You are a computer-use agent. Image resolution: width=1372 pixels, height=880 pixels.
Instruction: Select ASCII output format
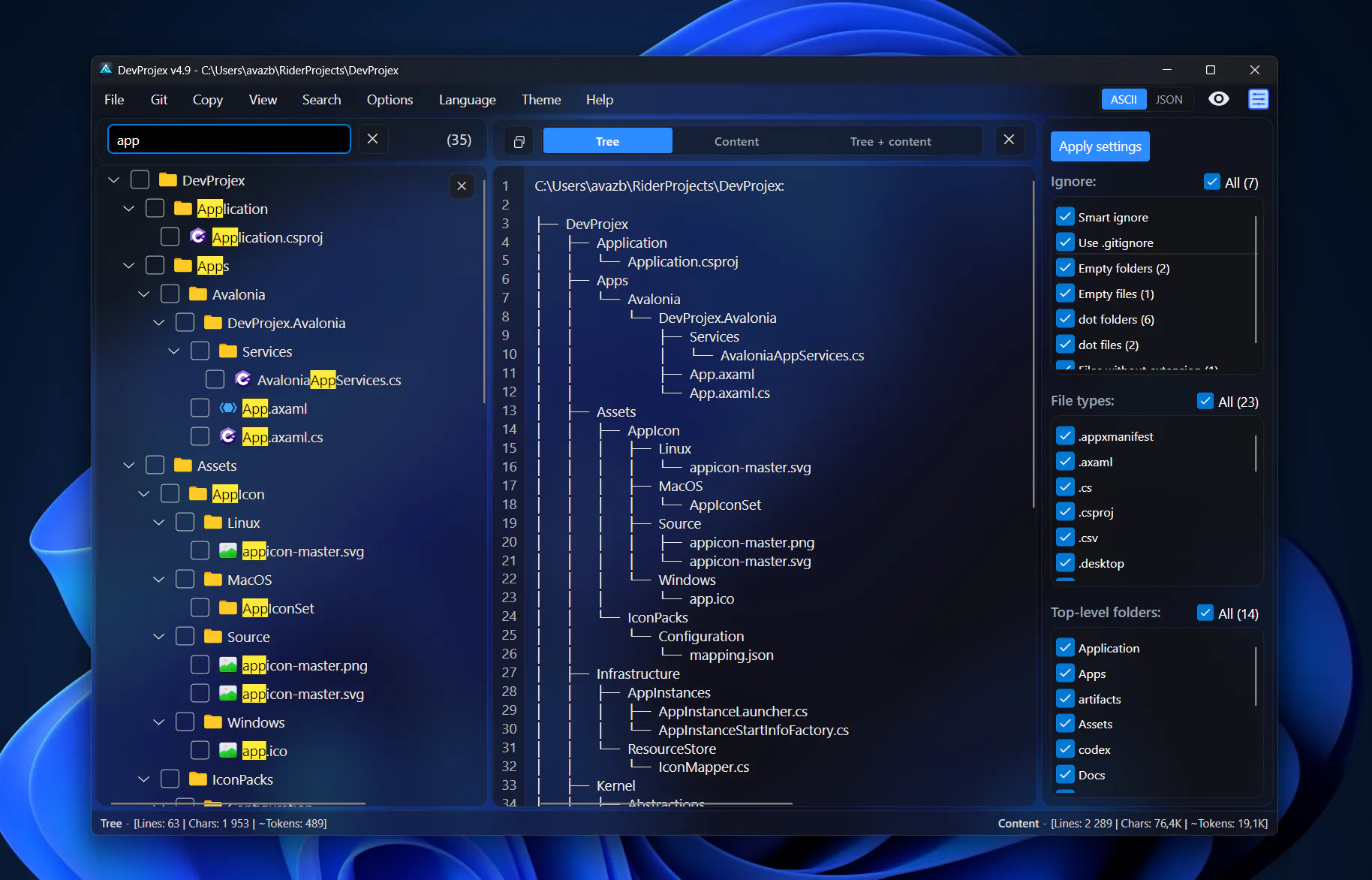point(1124,99)
